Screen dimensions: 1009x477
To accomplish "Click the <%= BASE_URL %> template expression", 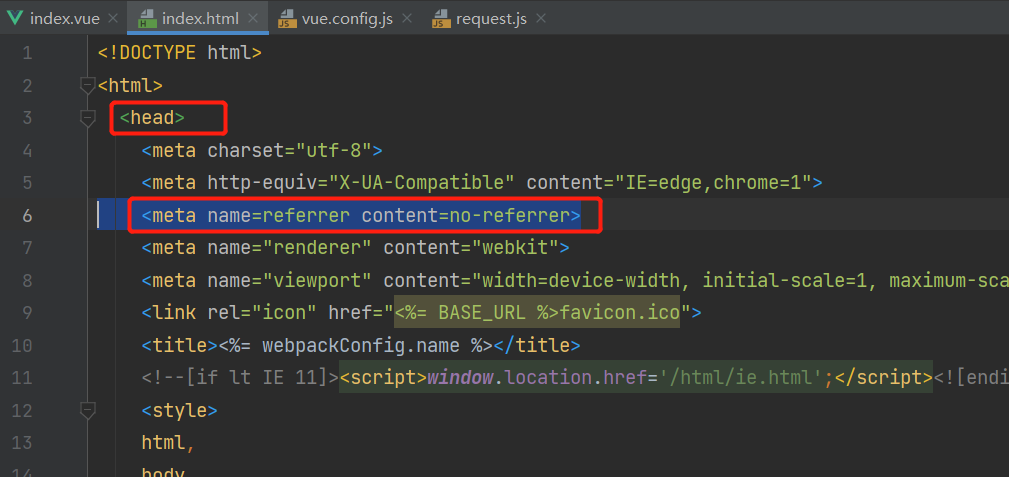I will (x=477, y=313).
